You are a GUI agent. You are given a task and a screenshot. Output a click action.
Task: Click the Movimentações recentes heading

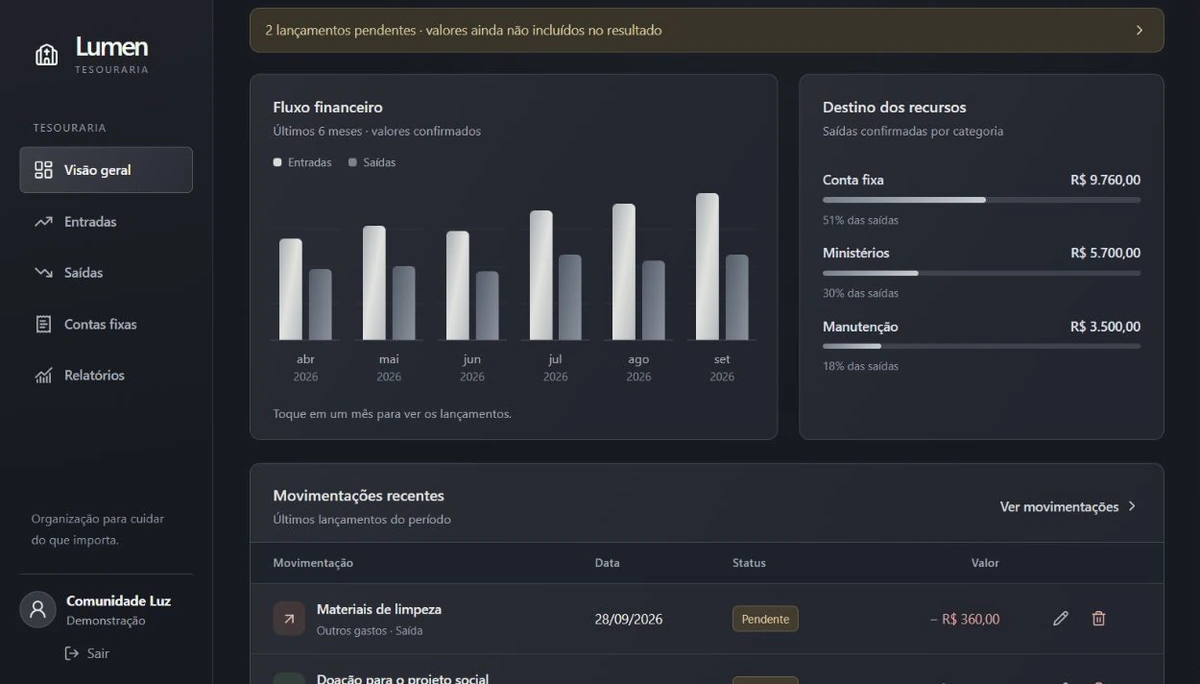coord(358,495)
